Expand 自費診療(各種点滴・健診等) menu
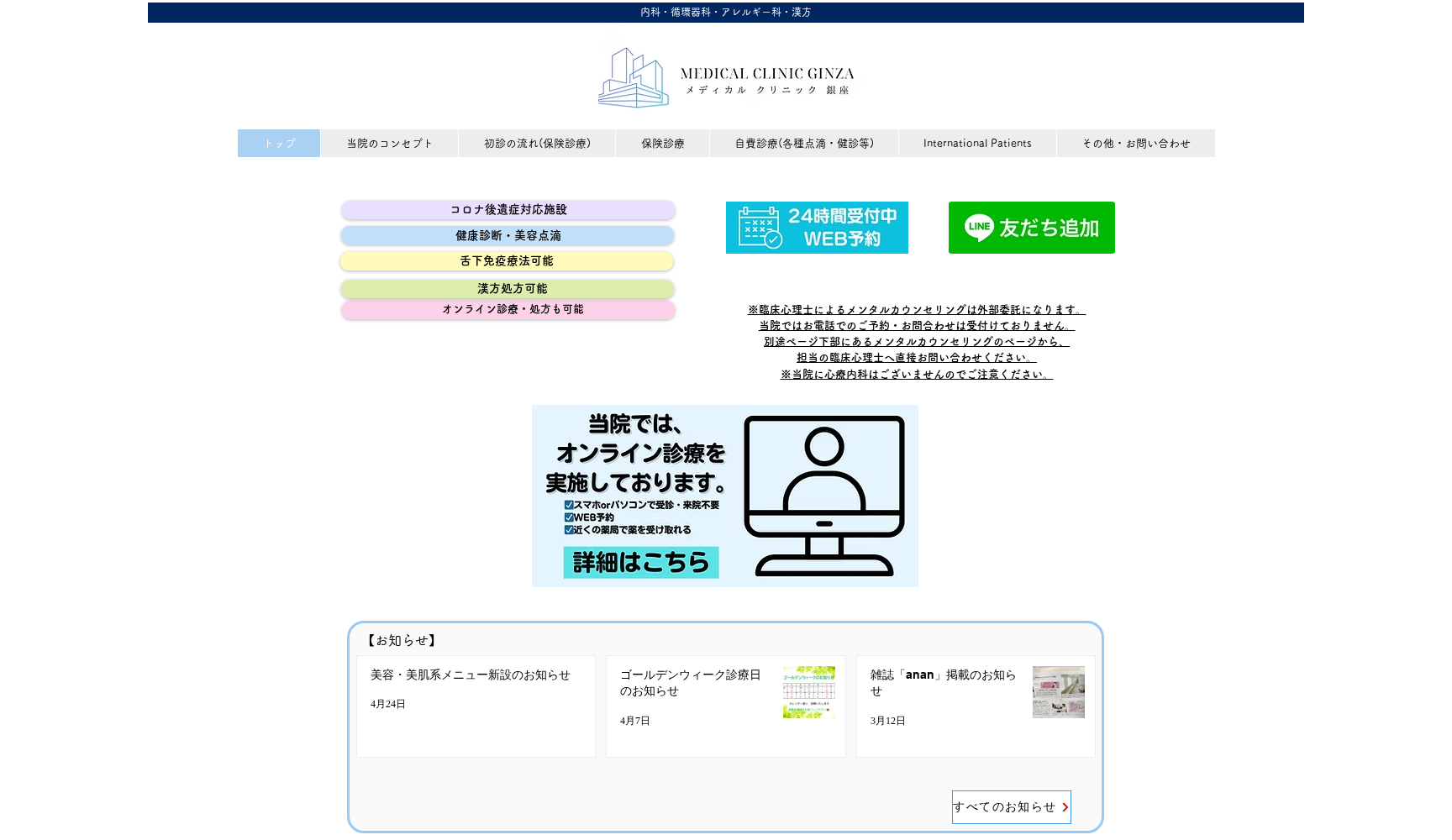The image size is (1452, 840). pyautogui.click(x=804, y=144)
